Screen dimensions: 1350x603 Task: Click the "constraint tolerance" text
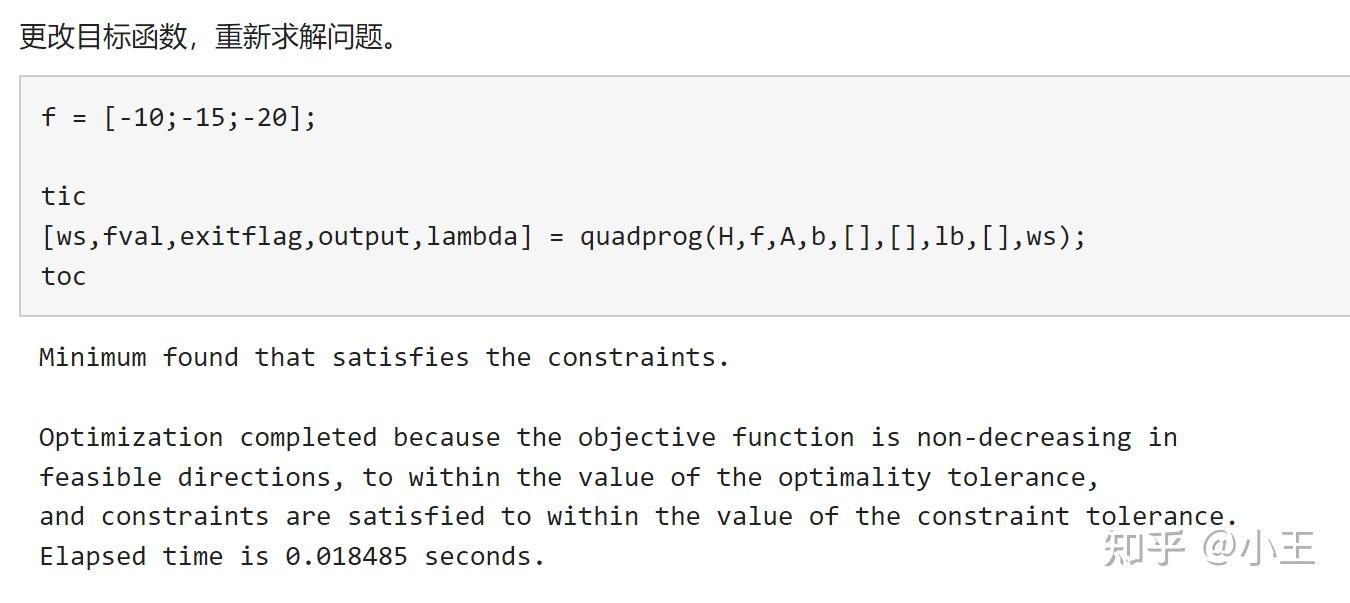(x=1076, y=516)
